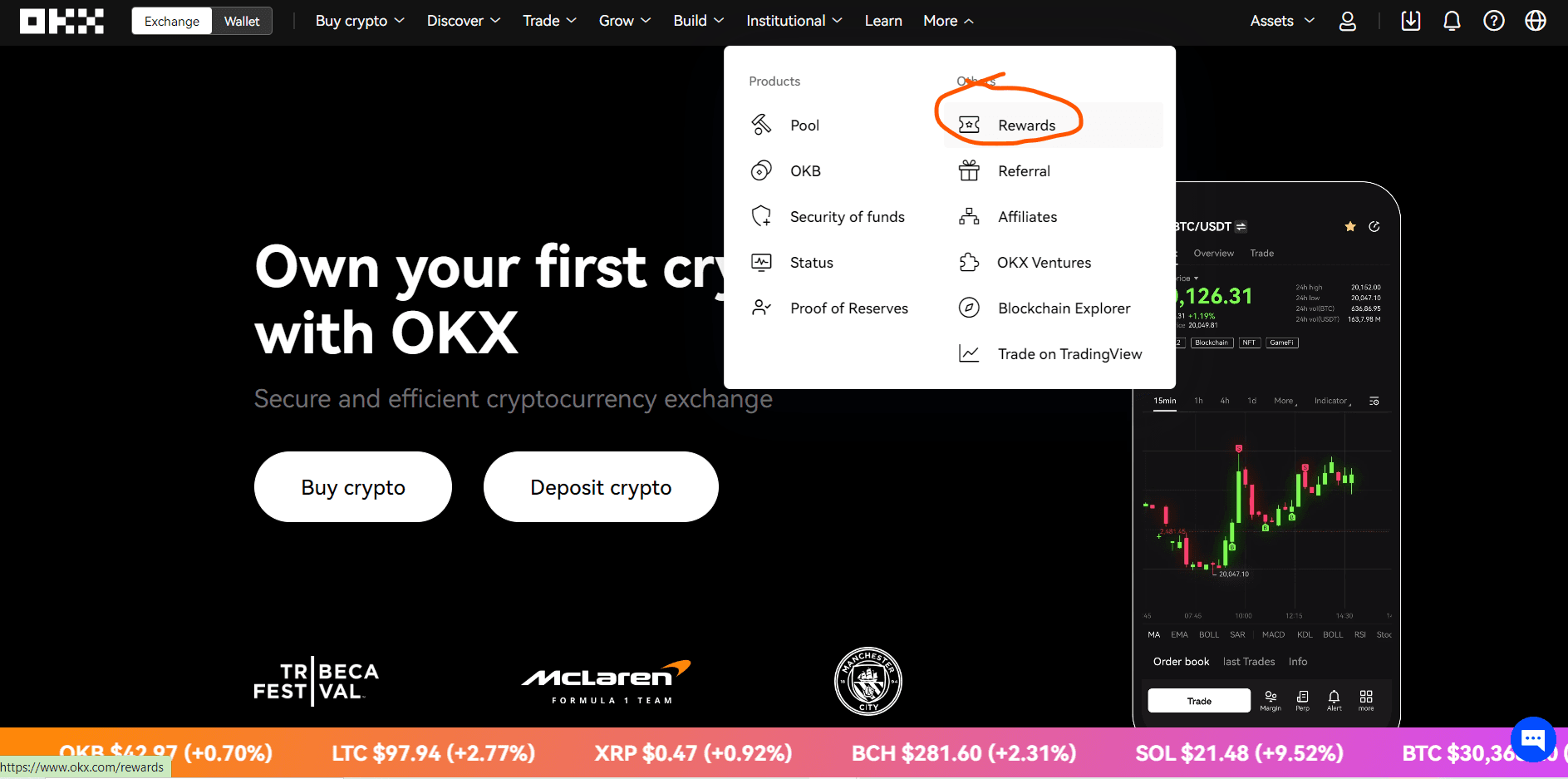Click the favorite star in phone mockup
Viewport: 1568px width, 779px height.
click(1350, 226)
